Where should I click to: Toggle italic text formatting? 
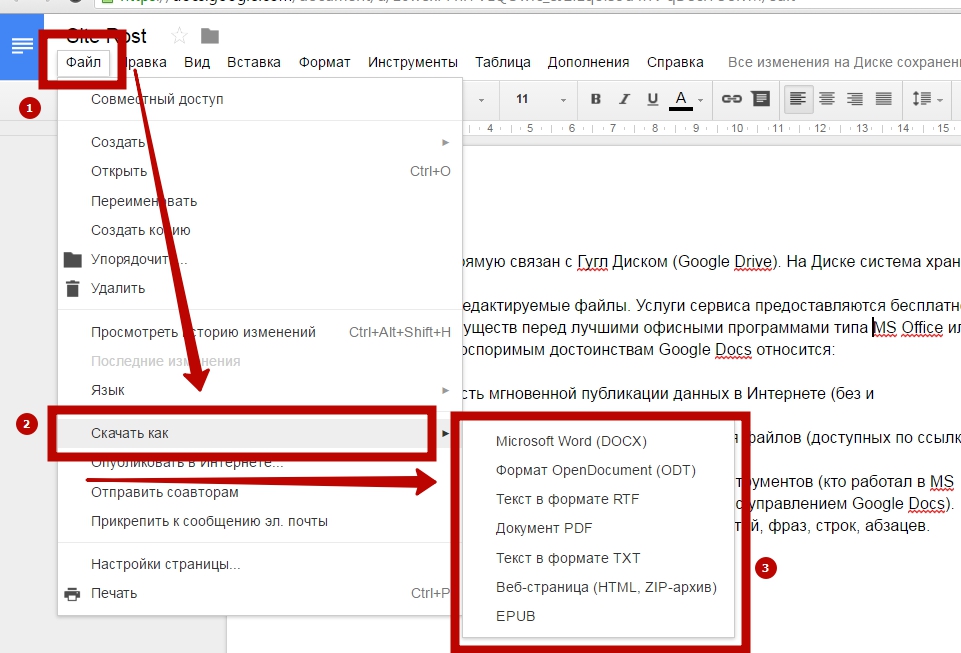[x=625, y=99]
